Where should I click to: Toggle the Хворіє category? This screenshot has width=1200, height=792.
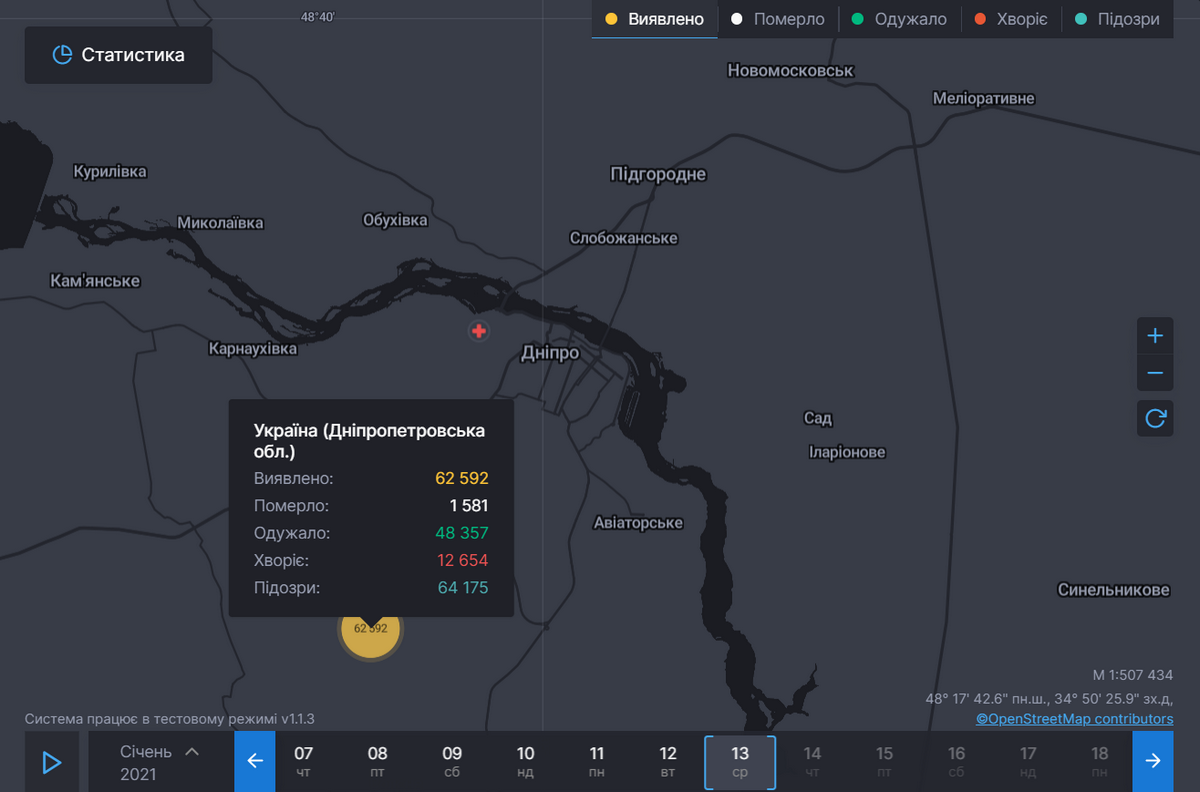click(1010, 19)
